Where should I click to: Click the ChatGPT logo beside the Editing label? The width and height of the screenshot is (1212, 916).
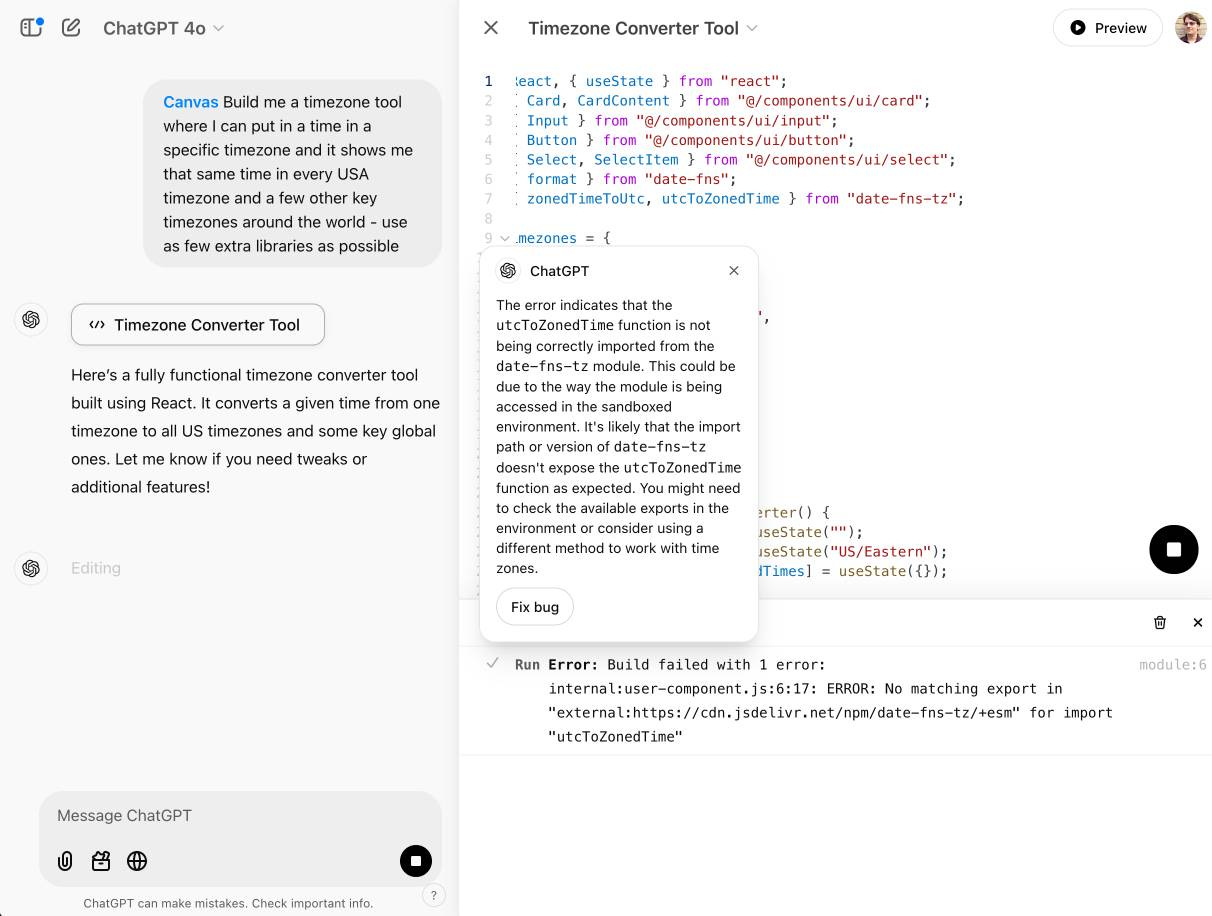tap(31, 568)
